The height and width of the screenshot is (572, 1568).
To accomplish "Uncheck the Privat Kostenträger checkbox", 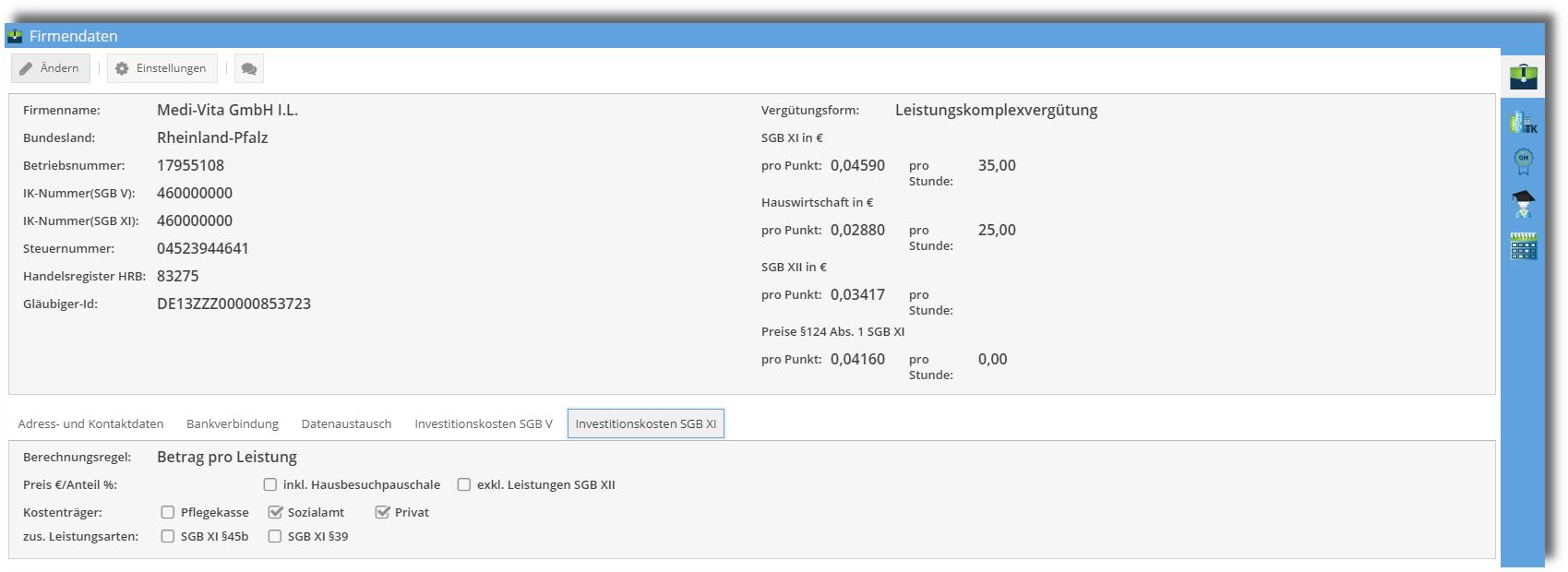I will point(382,512).
